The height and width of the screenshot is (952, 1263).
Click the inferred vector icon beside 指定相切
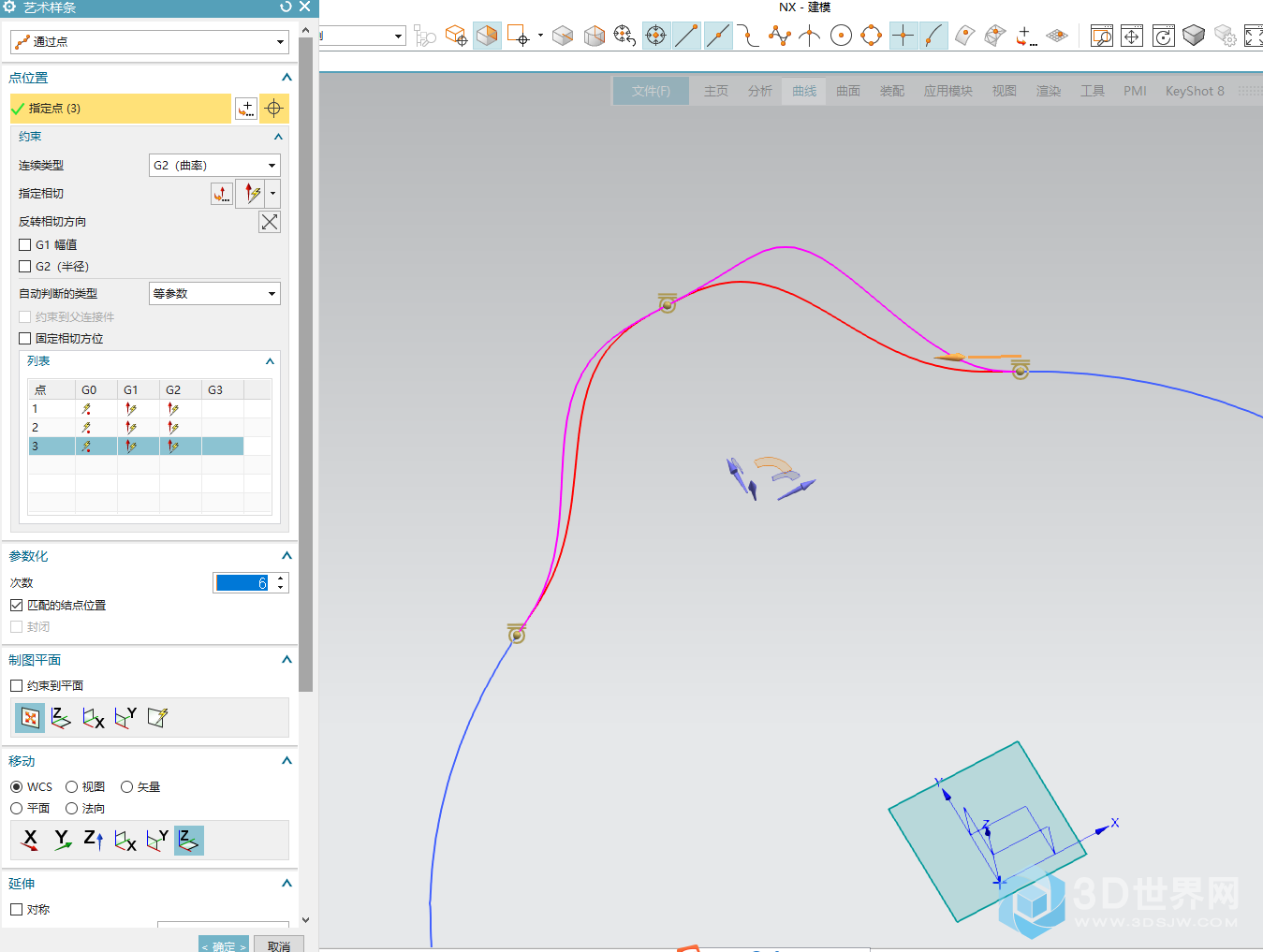click(252, 194)
